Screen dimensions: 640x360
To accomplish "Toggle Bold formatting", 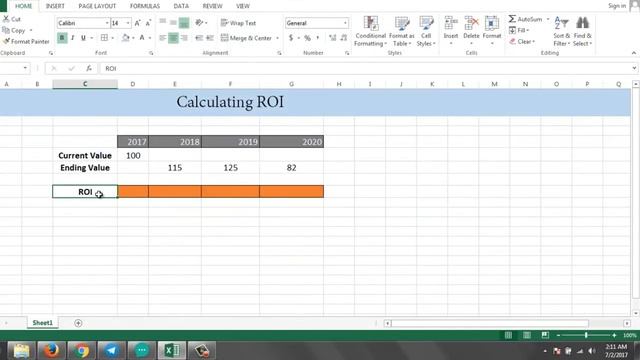I will coord(62,38).
